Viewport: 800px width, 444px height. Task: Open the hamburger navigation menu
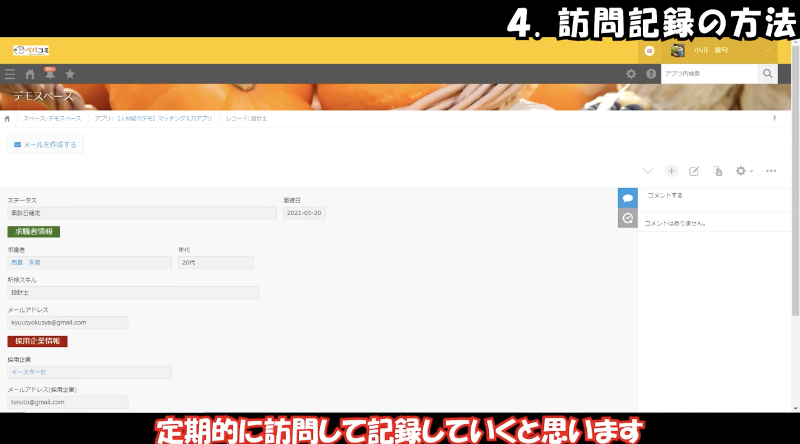pos(10,74)
